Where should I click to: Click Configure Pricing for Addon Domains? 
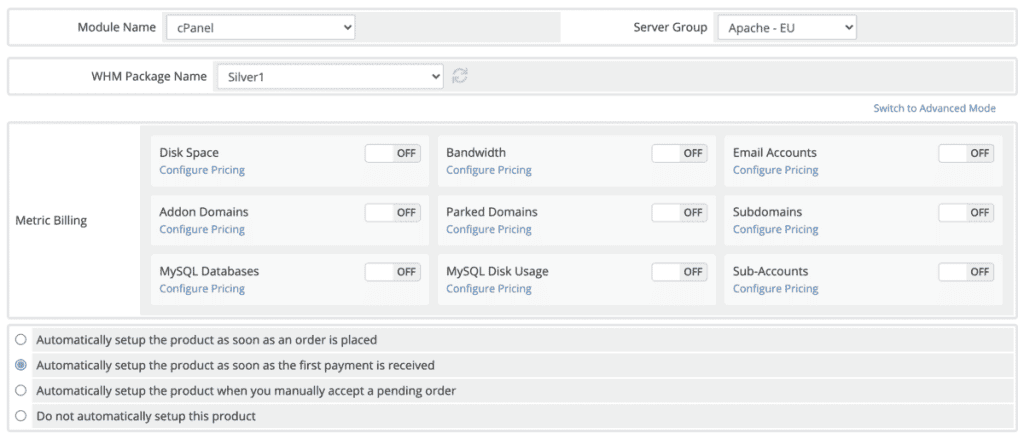(x=202, y=229)
